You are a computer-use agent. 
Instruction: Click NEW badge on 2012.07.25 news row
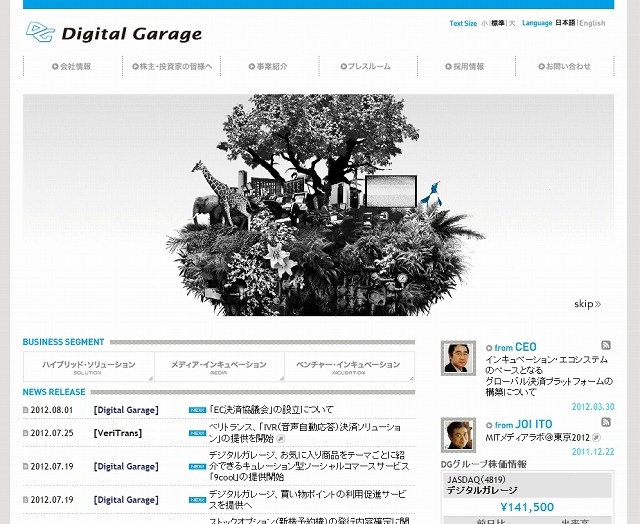click(198, 433)
